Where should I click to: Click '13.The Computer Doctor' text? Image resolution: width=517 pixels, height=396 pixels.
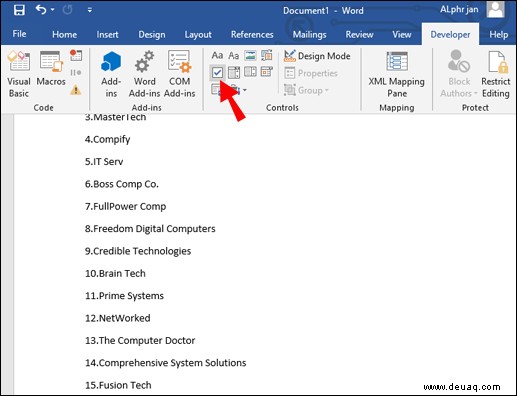(140, 341)
